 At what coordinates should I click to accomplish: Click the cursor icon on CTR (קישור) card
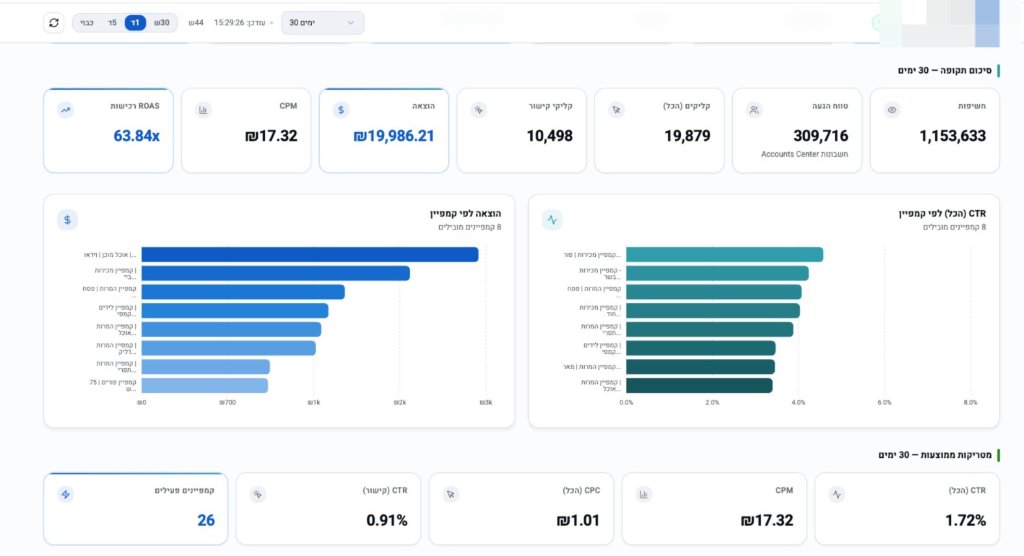[x=258, y=495]
